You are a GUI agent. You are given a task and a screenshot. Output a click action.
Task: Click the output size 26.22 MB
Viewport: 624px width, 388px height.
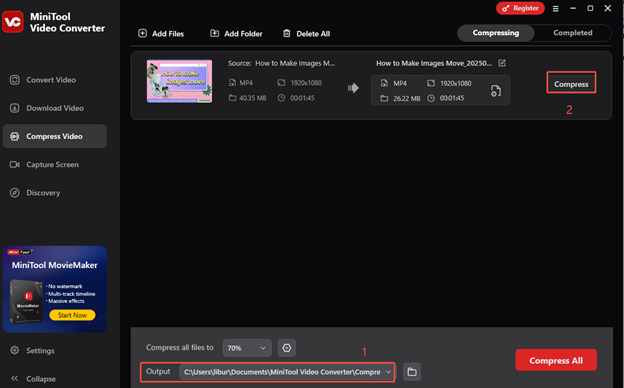407,98
